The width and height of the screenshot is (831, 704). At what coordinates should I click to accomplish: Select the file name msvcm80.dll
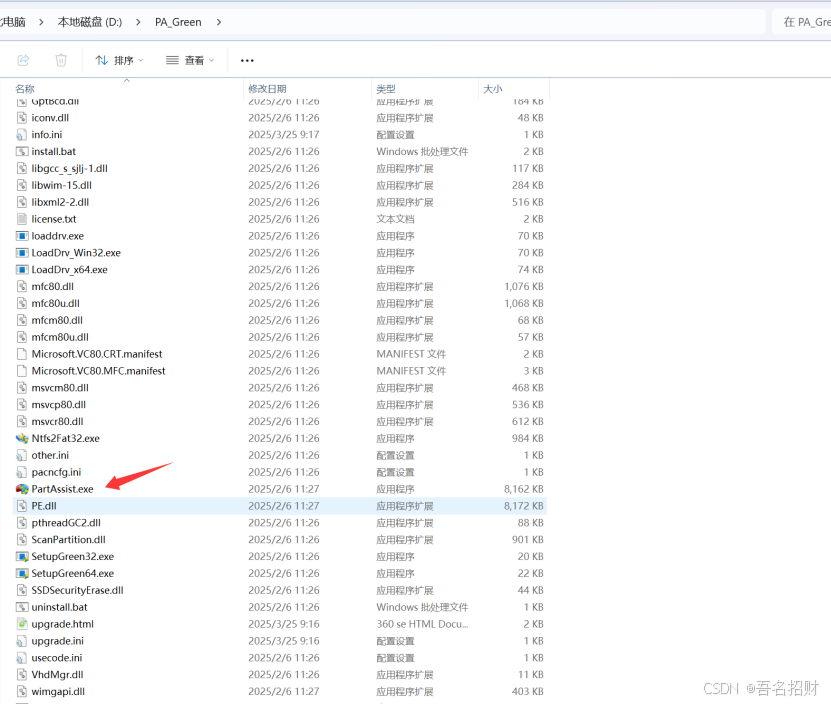point(60,388)
